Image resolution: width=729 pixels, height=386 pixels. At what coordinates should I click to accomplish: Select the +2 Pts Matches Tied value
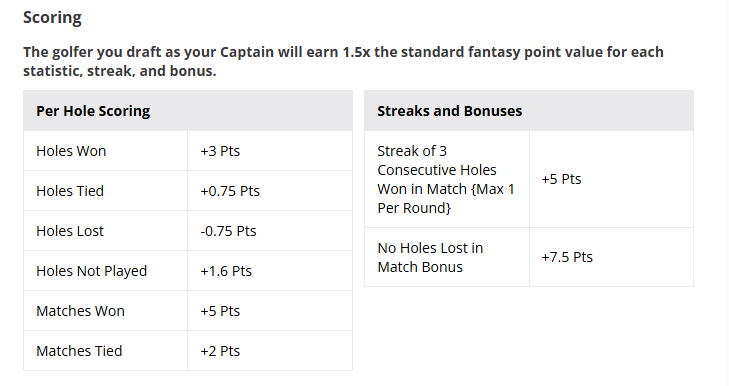(220, 351)
